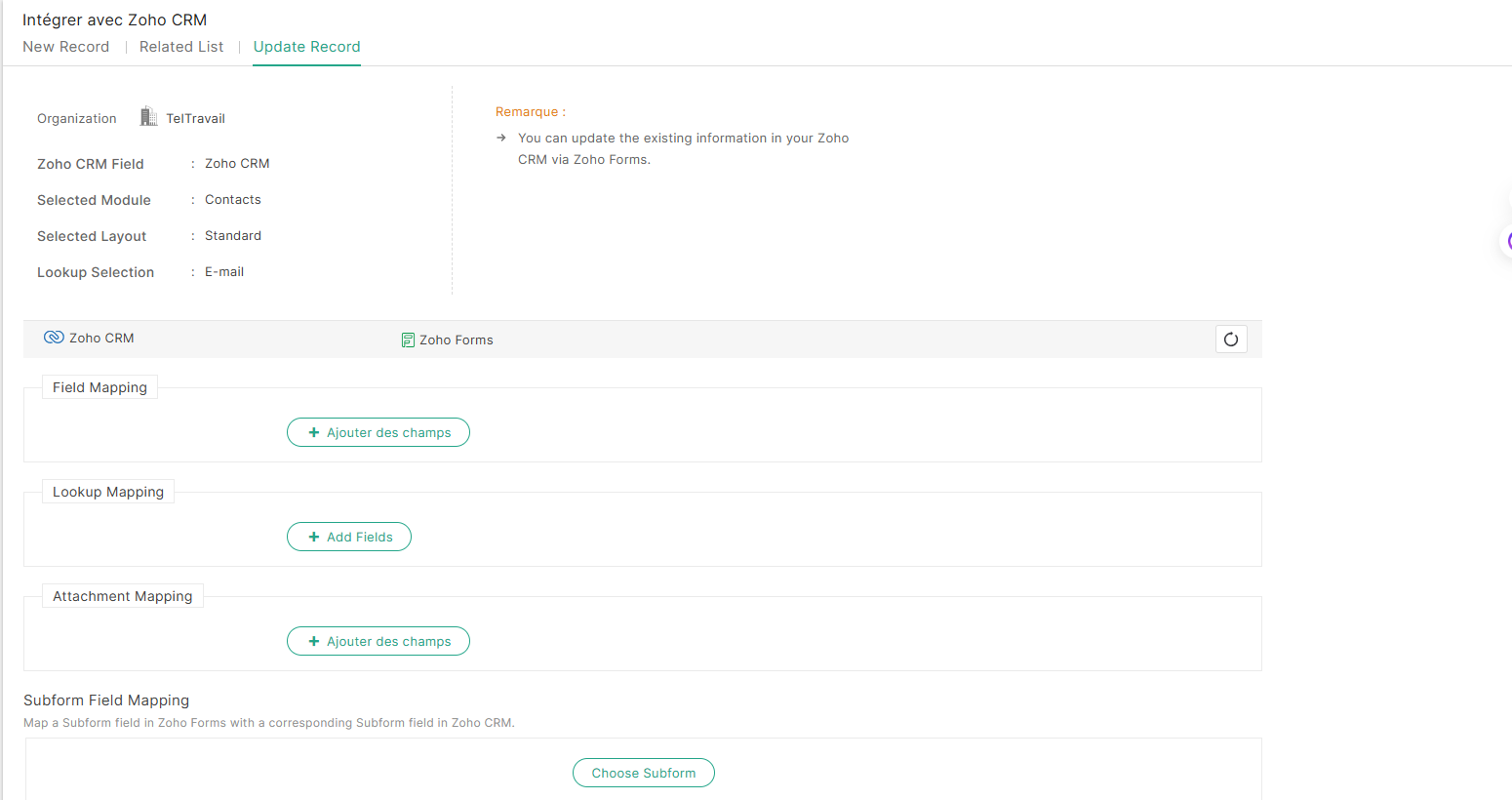1512x800 pixels.
Task: Click the organization building icon
Action: 148,117
